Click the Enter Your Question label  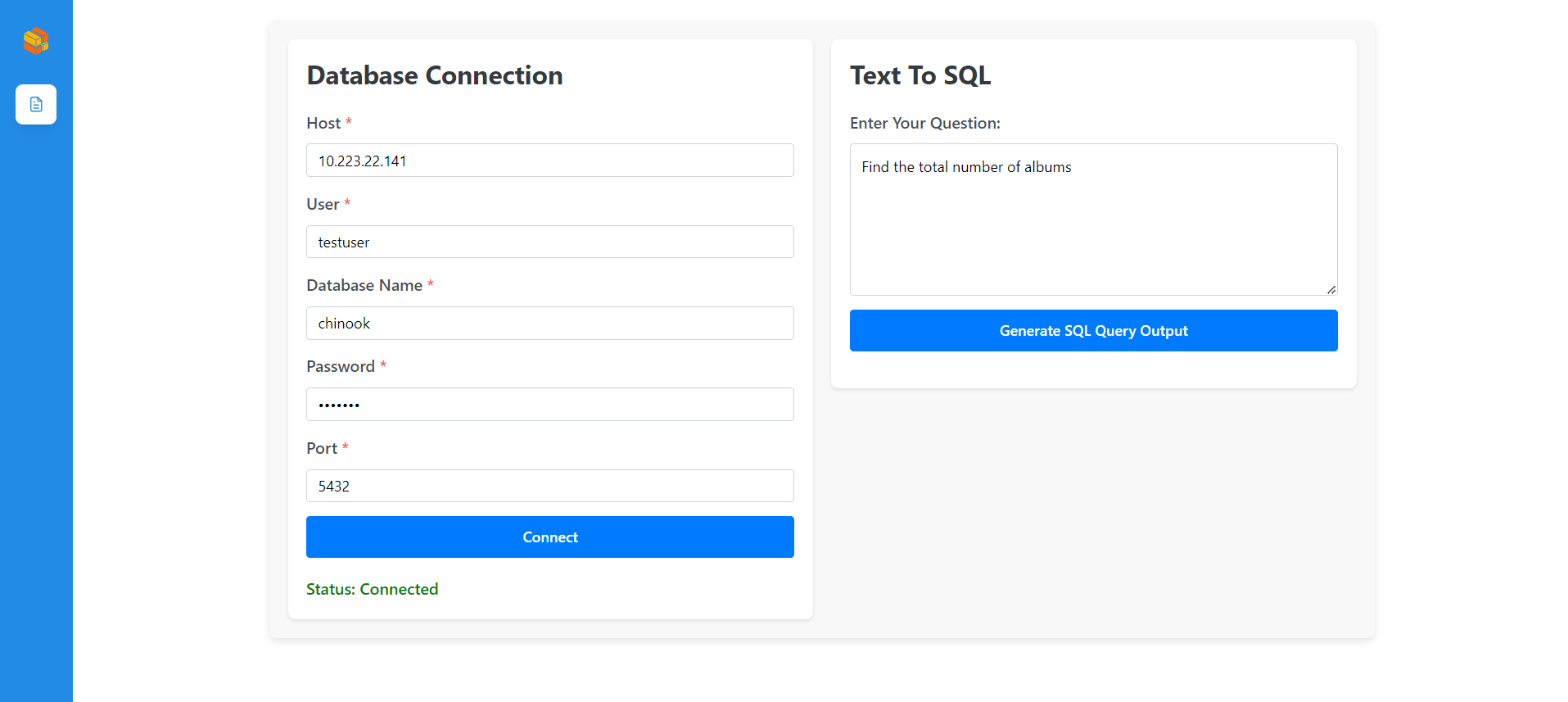click(924, 123)
